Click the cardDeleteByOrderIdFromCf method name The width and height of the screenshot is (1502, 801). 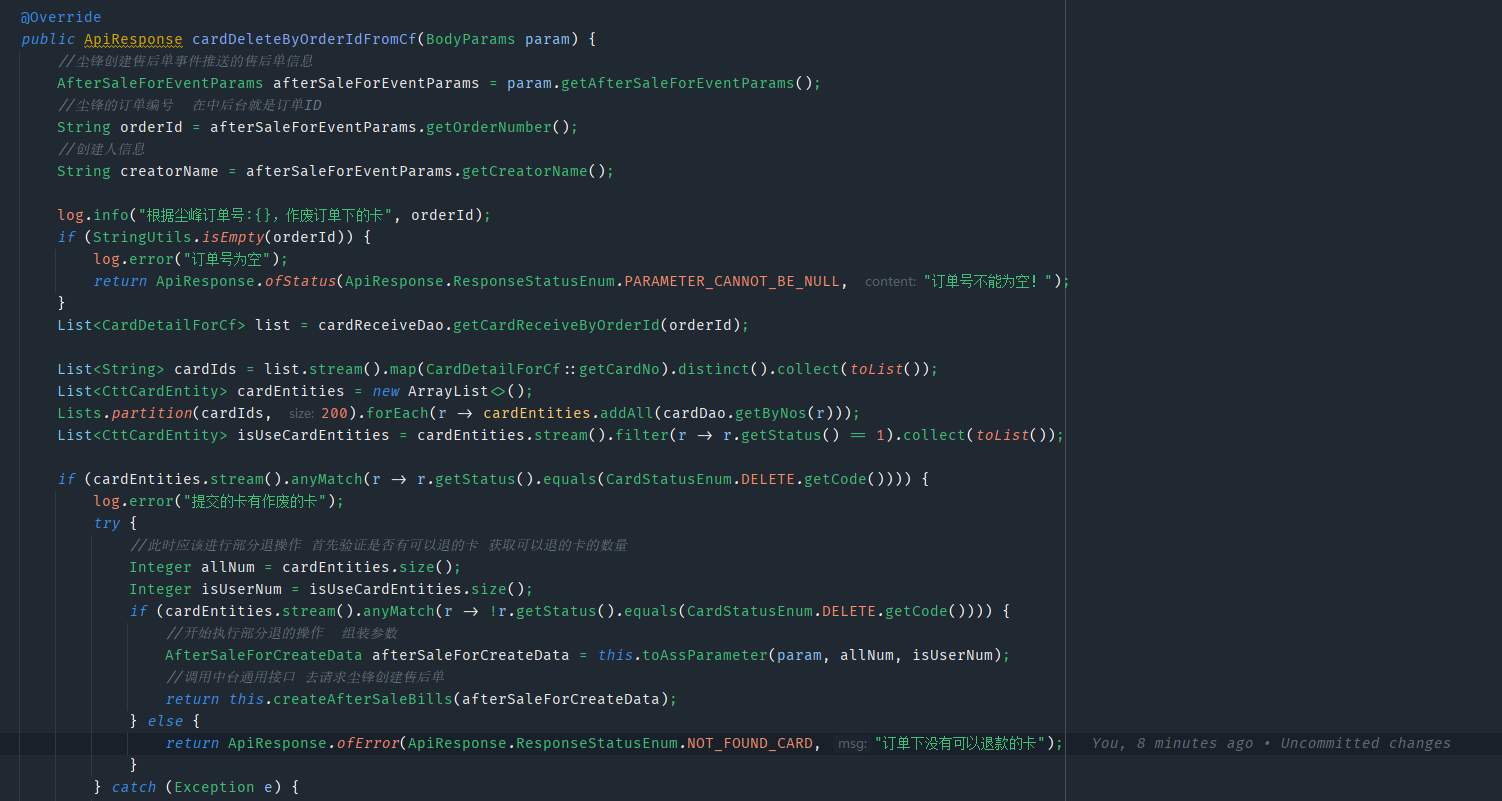tap(304, 39)
